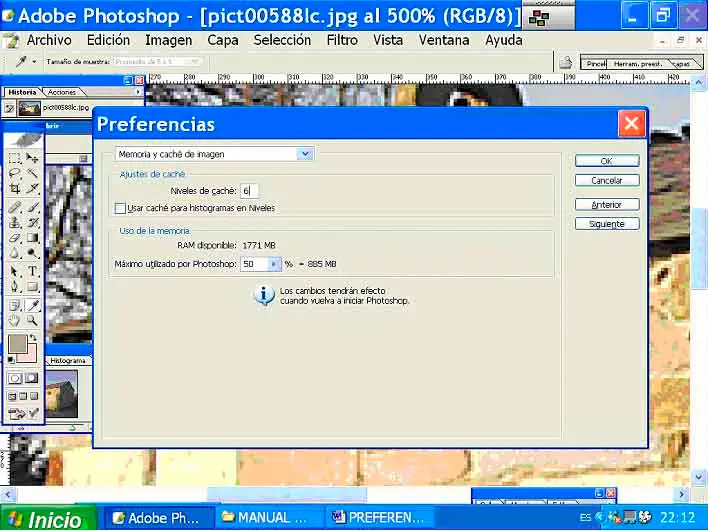Open the Imagen menu

(x=168, y=40)
